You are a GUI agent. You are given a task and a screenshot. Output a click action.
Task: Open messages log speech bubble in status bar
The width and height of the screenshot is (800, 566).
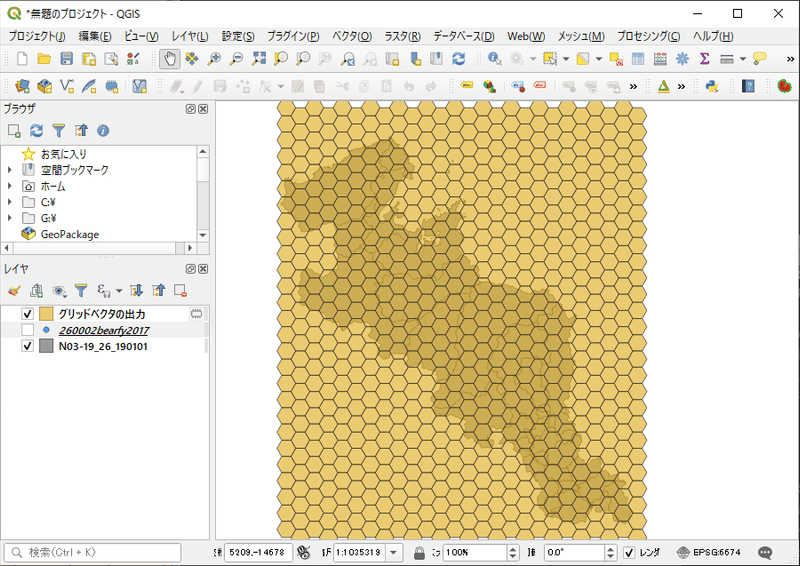765,552
